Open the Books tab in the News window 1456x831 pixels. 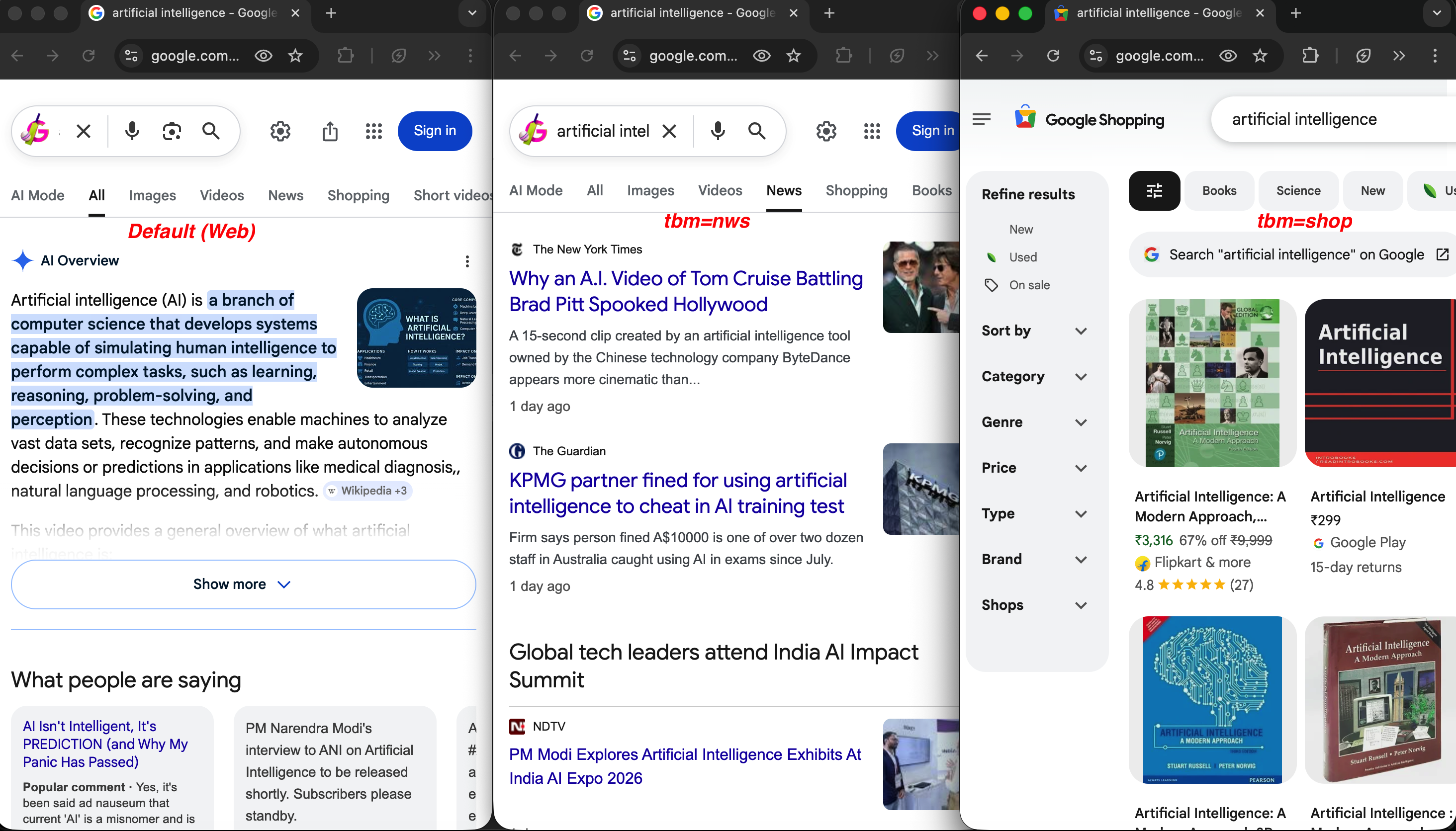point(931,191)
